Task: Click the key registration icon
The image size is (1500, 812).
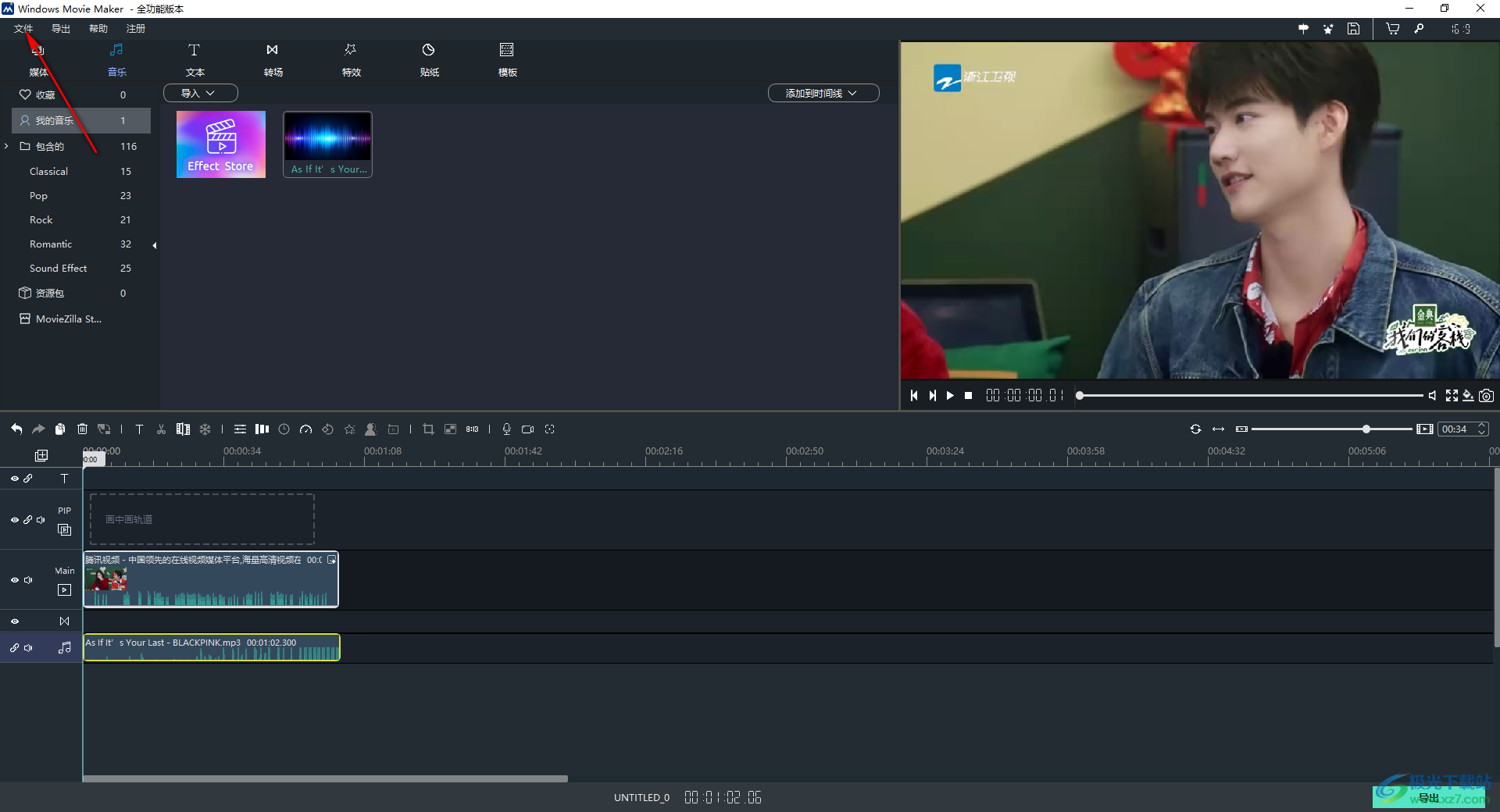Action: (1419, 29)
